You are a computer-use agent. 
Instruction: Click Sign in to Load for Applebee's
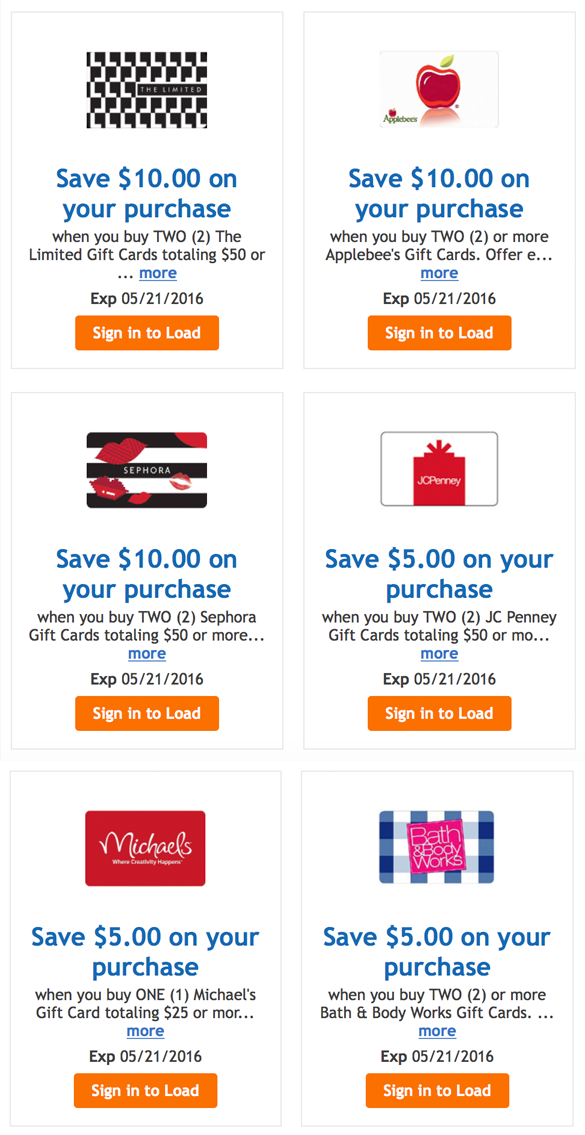(438, 333)
